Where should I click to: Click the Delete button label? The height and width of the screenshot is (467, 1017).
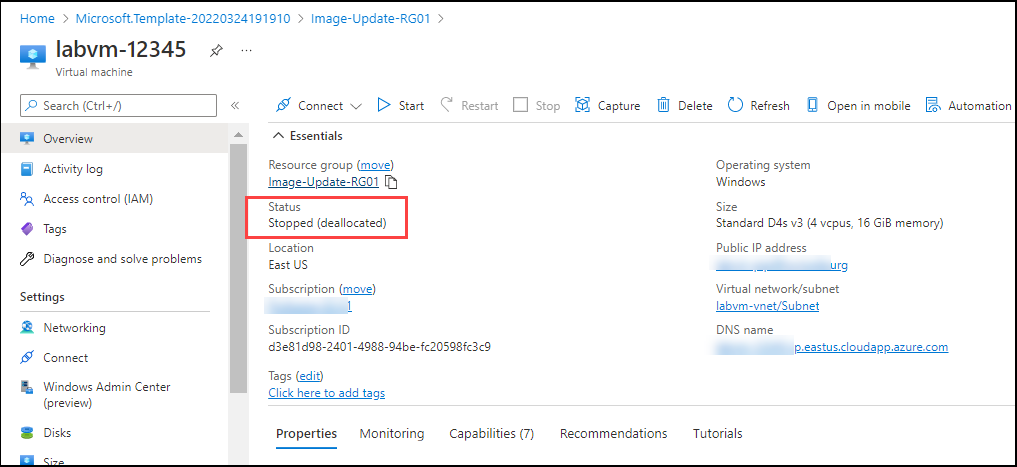tap(695, 106)
